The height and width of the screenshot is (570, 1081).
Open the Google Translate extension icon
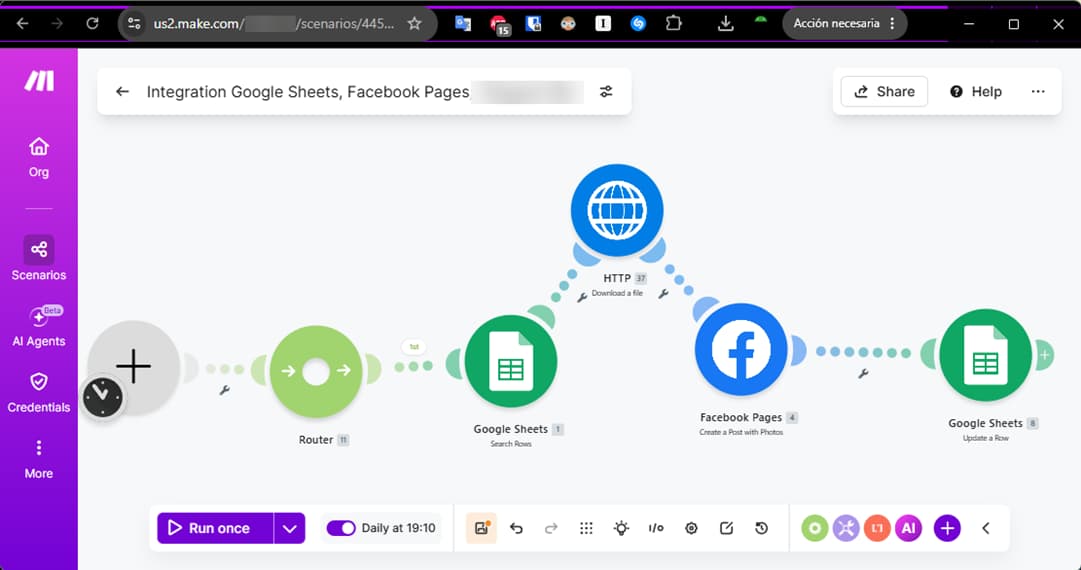tap(463, 23)
